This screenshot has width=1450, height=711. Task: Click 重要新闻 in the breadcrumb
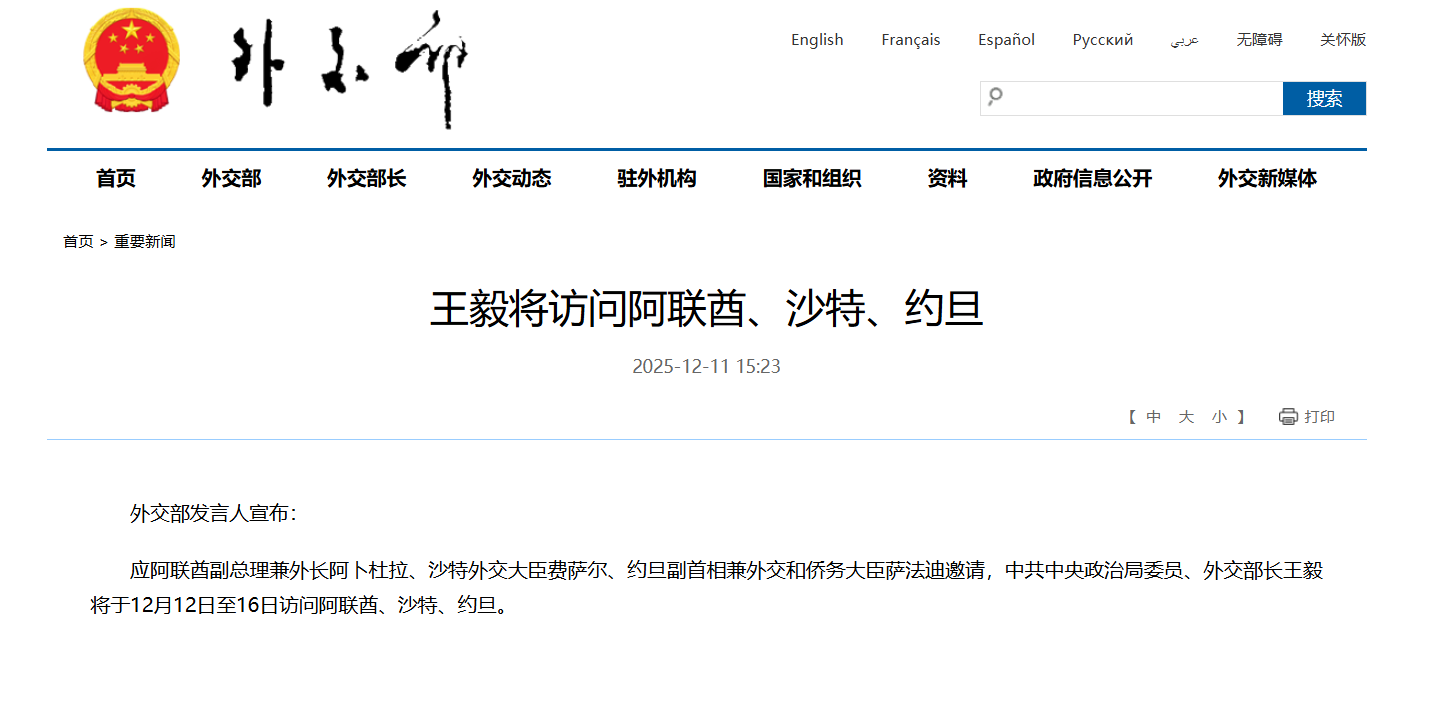click(145, 242)
